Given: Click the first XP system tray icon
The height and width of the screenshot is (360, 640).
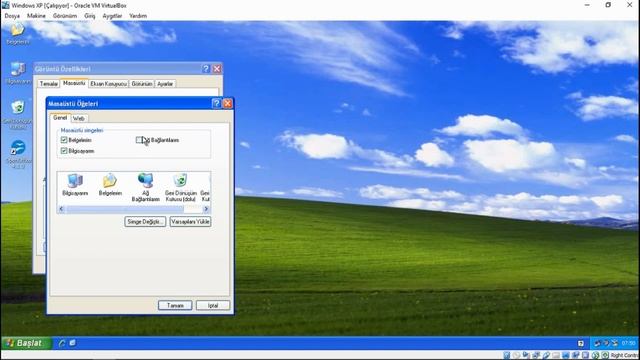Looking at the screenshot, I should (598, 343).
